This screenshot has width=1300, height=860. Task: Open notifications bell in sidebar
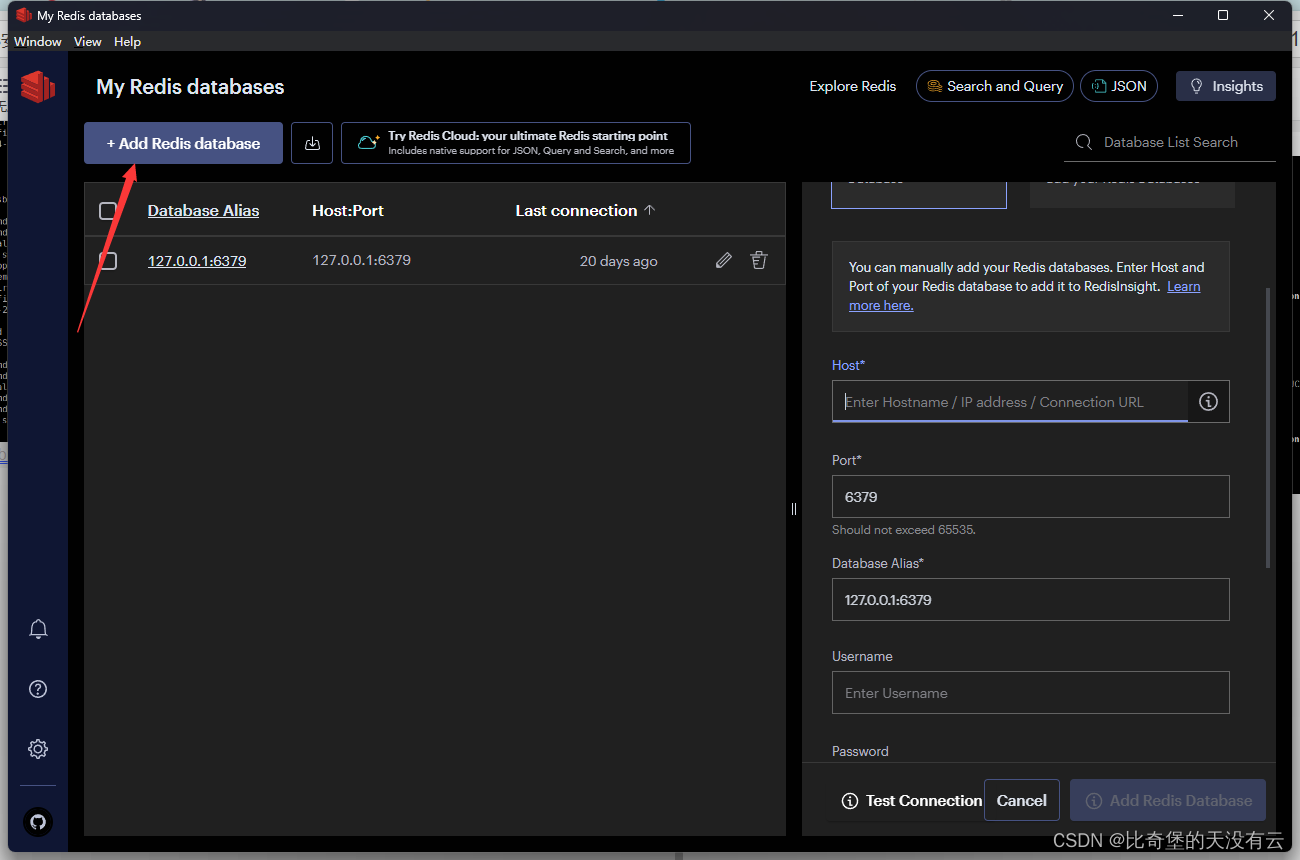pos(38,629)
